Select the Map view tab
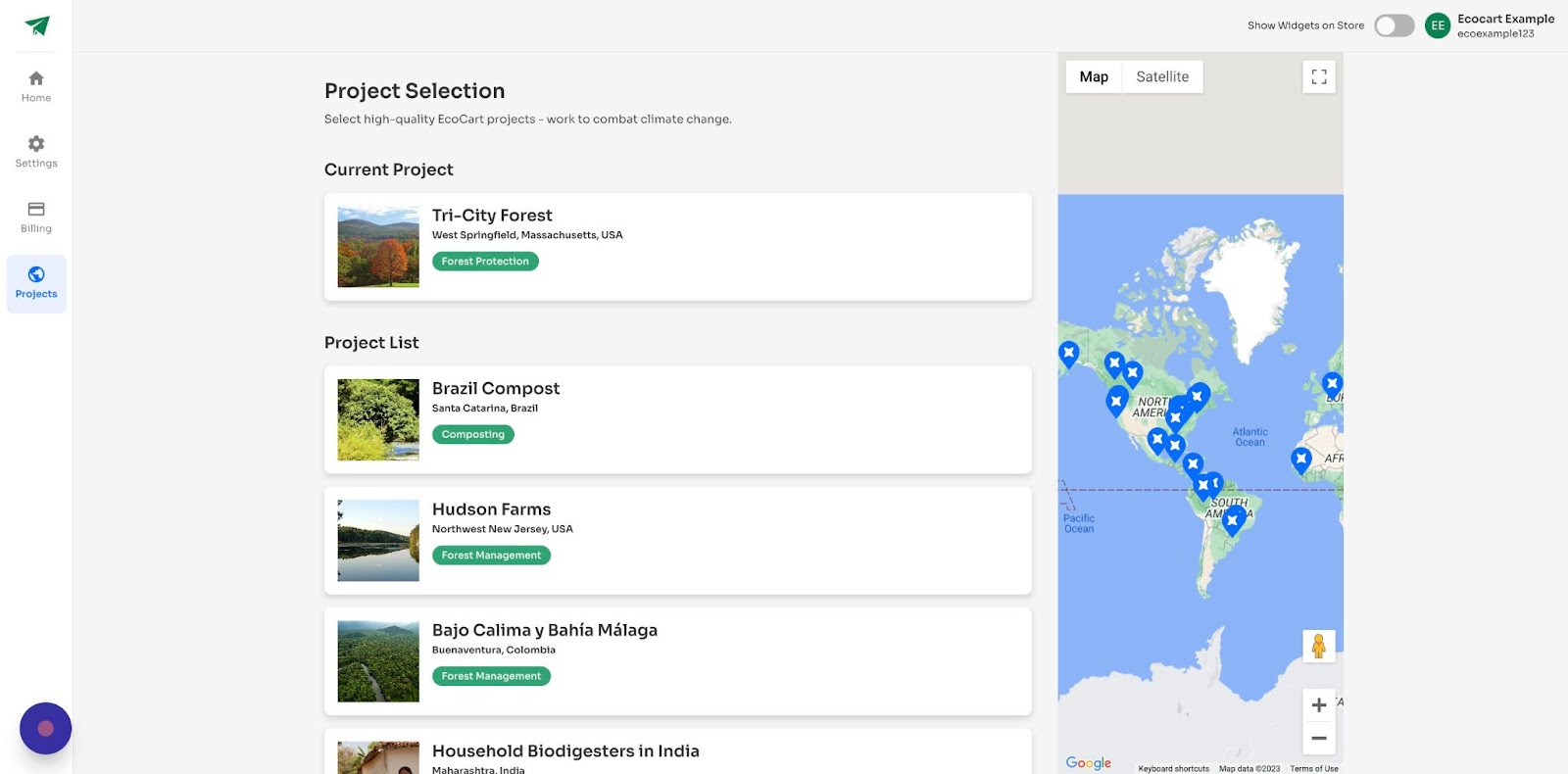The width and height of the screenshot is (1568, 774). pyautogui.click(x=1094, y=76)
